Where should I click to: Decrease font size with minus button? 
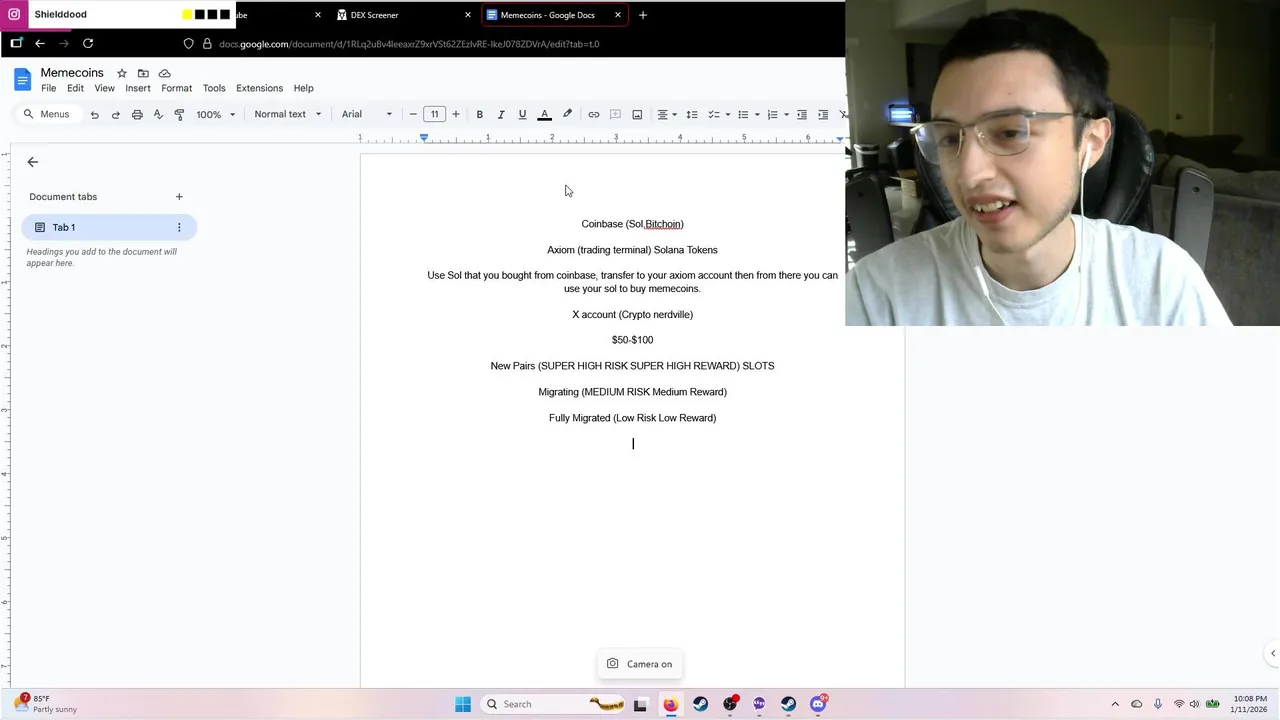(x=413, y=114)
